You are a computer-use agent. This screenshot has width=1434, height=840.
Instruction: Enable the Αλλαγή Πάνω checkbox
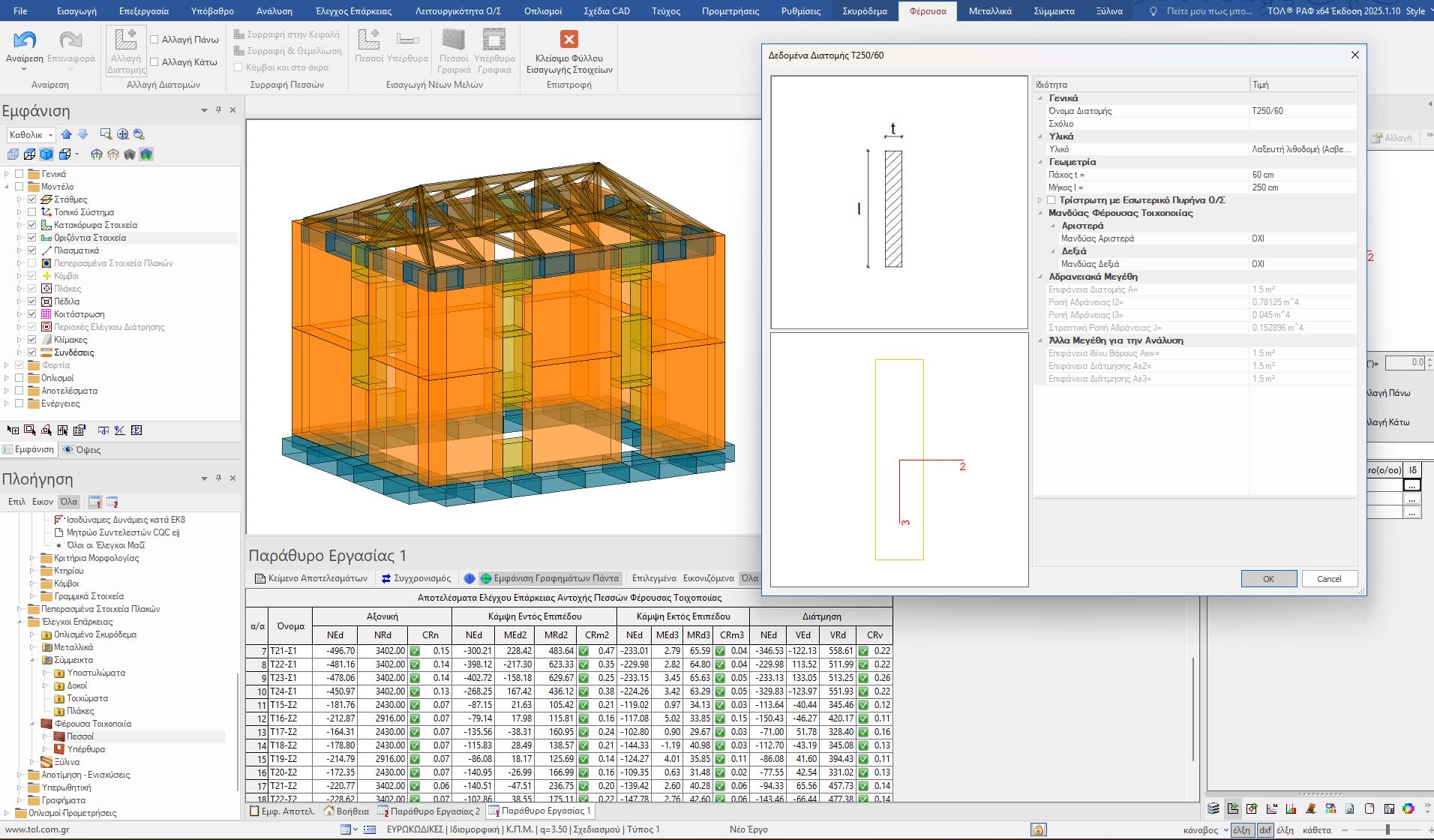pos(154,40)
